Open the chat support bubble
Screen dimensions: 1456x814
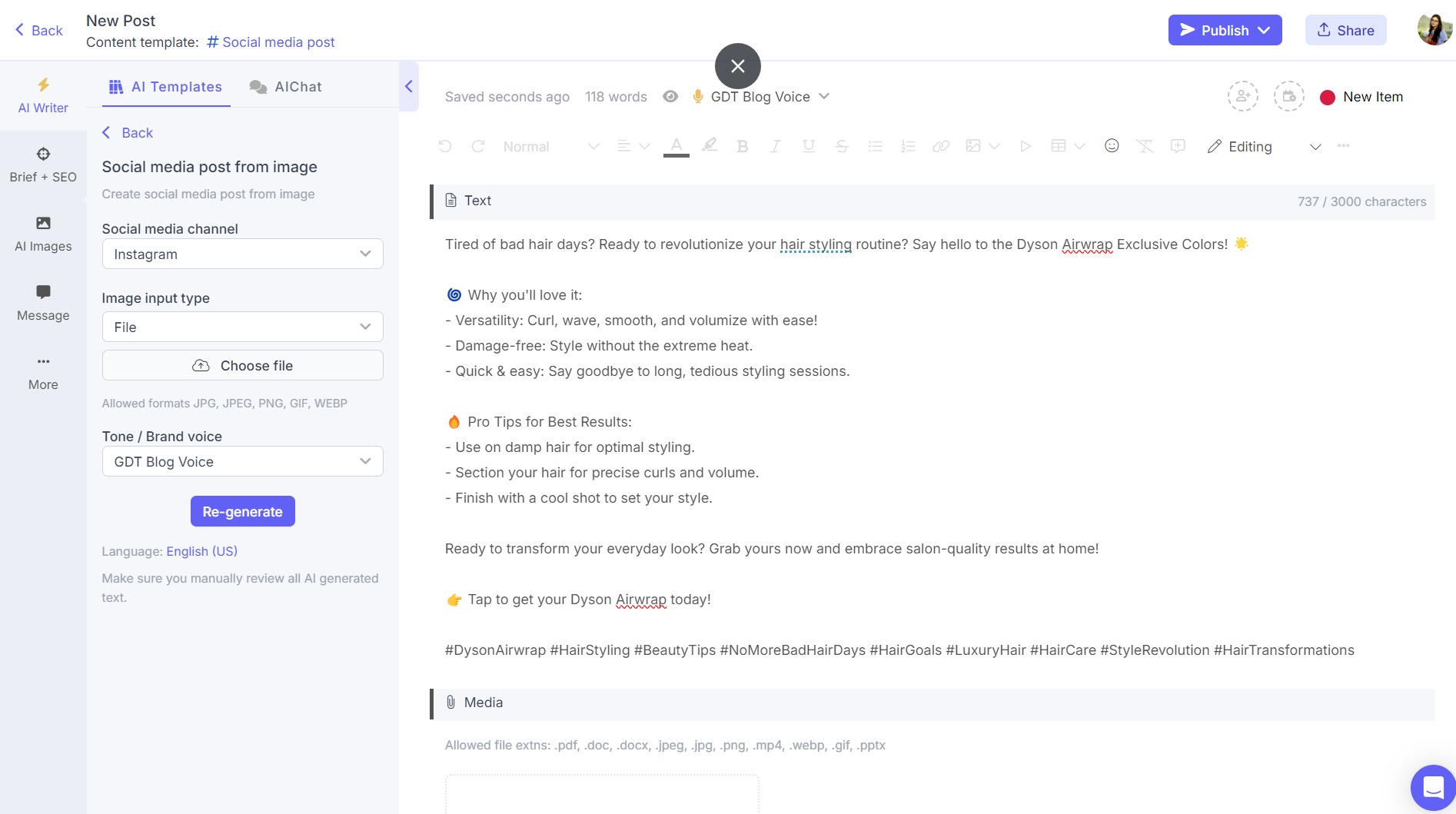click(1433, 788)
